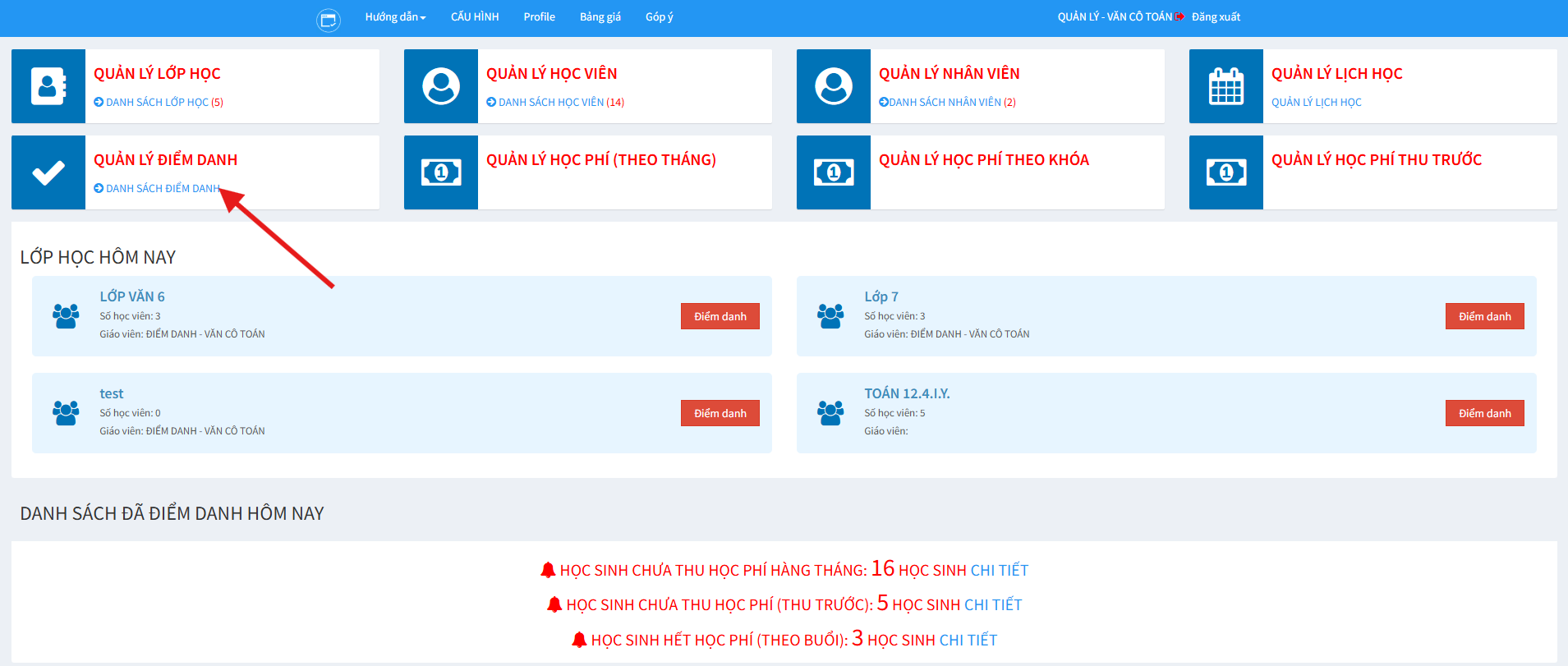Click the user icon beside QUẢN LÝ NHÂN VIÊN

(x=833, y=86)
